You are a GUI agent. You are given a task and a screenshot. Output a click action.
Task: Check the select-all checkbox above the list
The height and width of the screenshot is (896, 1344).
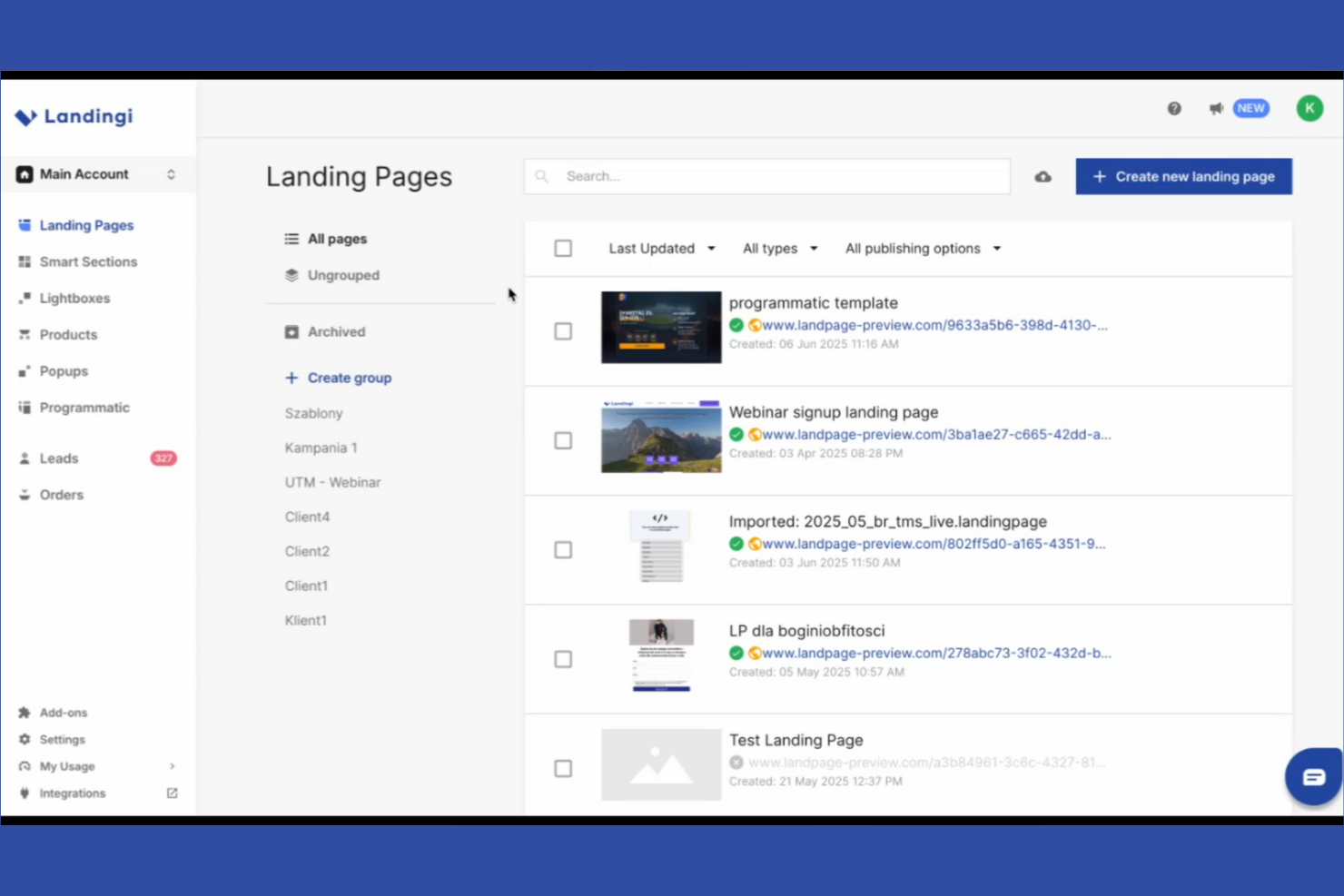(563, 248)
